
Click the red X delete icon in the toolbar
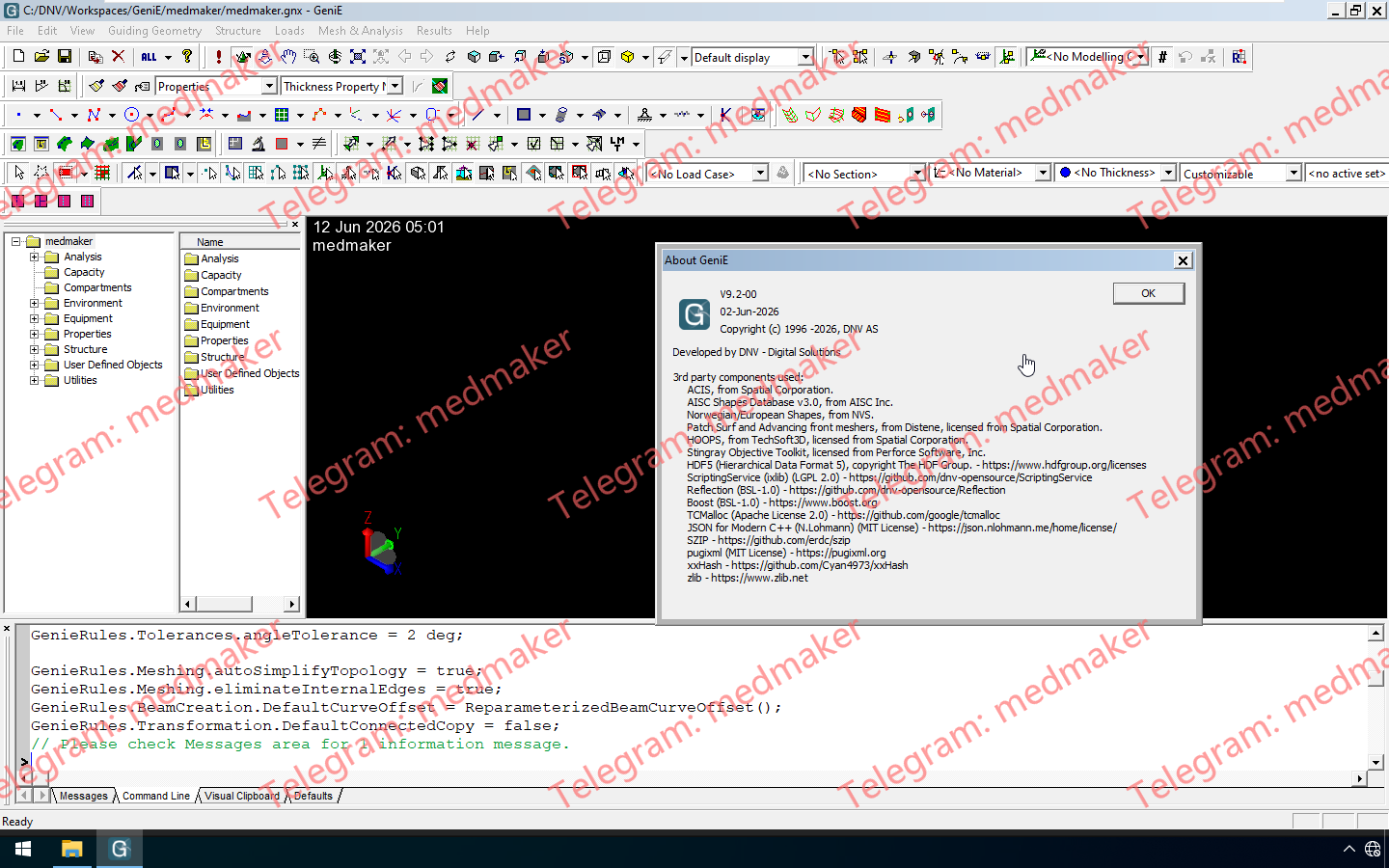click(x=119, y=57)
